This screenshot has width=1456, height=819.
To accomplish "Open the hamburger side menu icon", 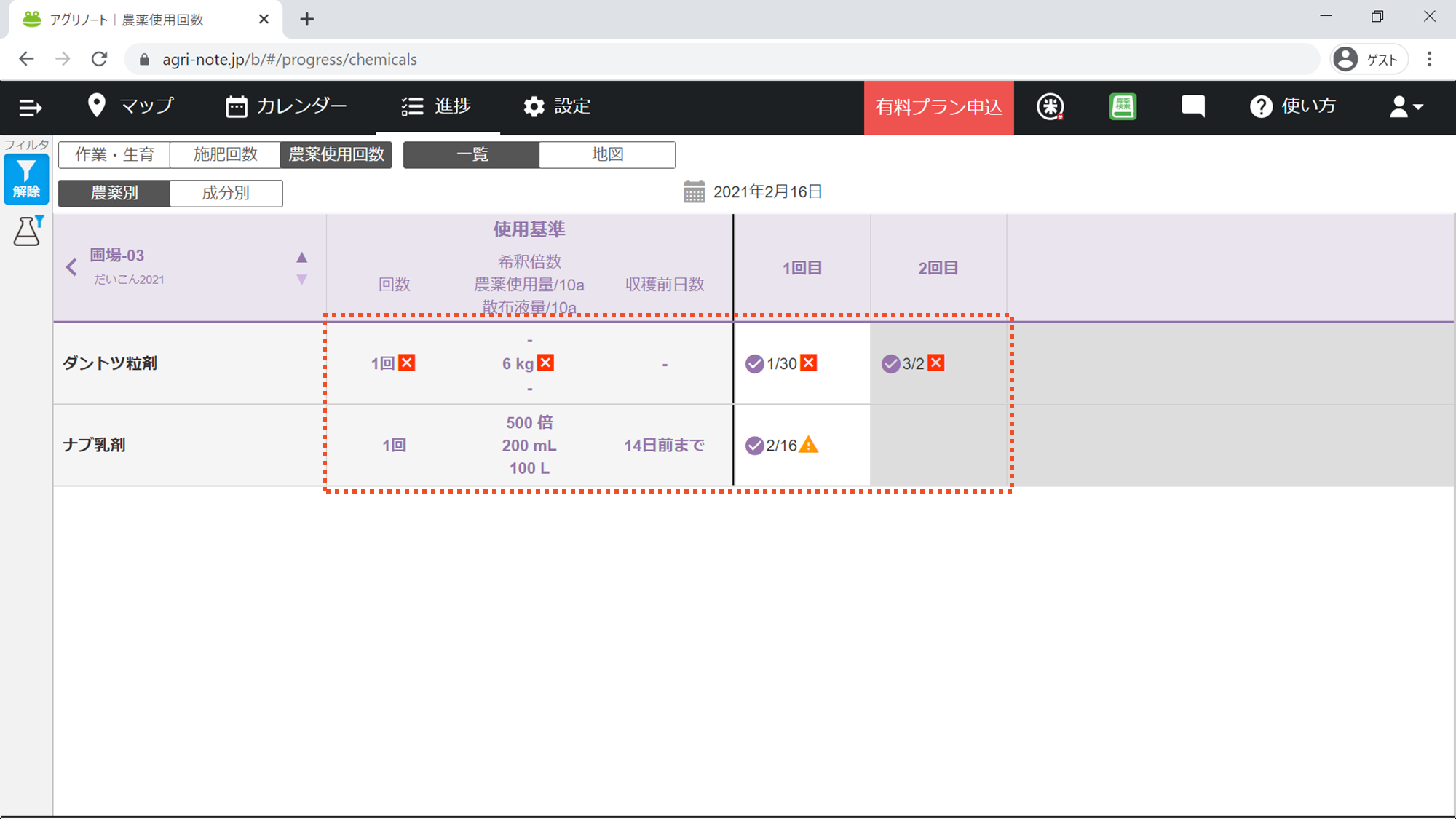I will (30, 107).
